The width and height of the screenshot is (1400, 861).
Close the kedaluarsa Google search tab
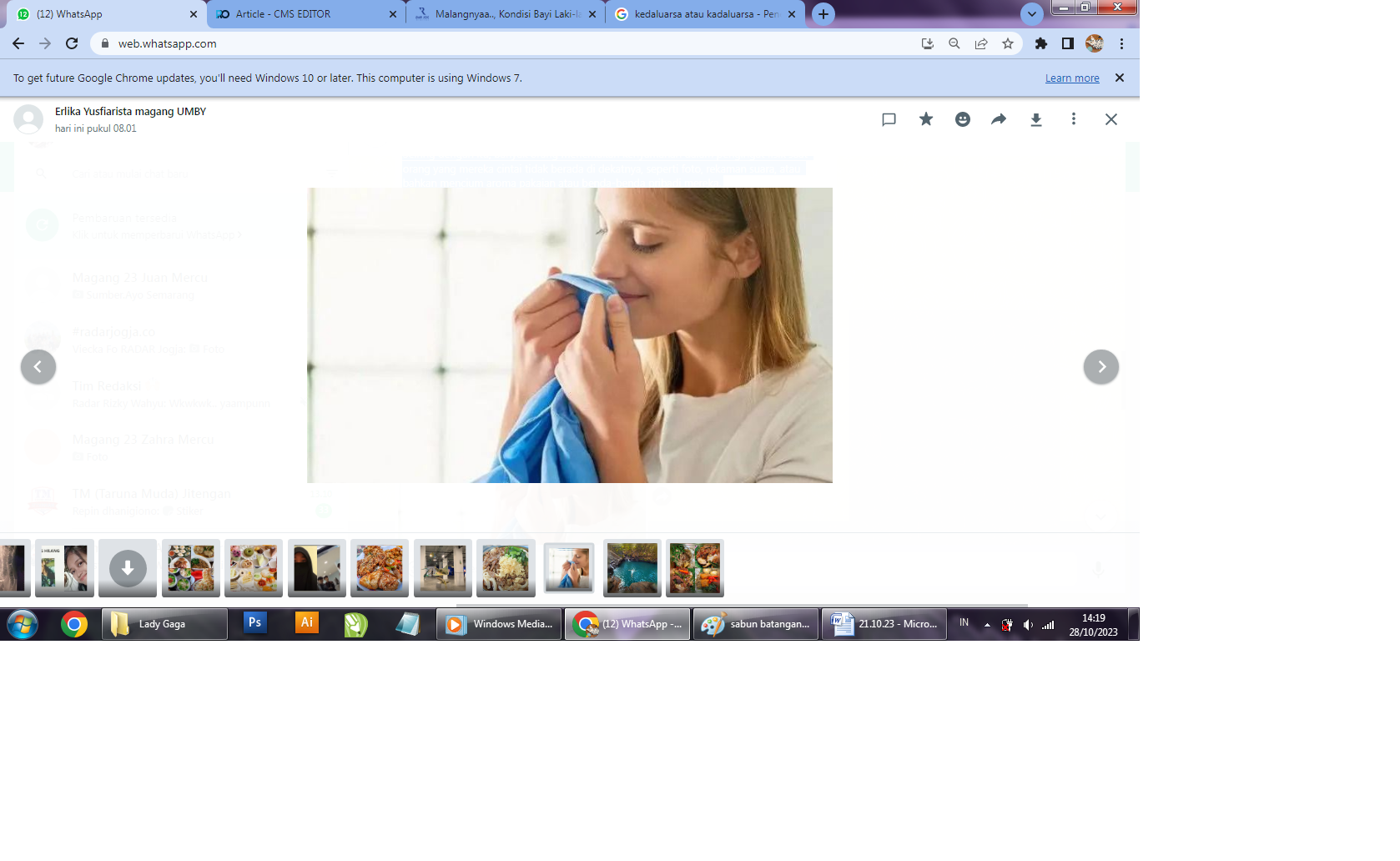[x=792, y=14]
